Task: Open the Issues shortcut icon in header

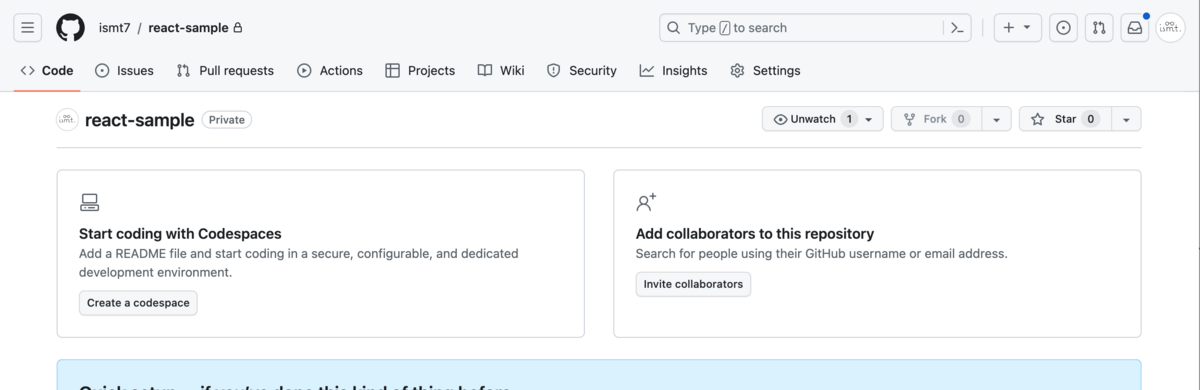Action: pyautogui.click(x=1063, y=28)
